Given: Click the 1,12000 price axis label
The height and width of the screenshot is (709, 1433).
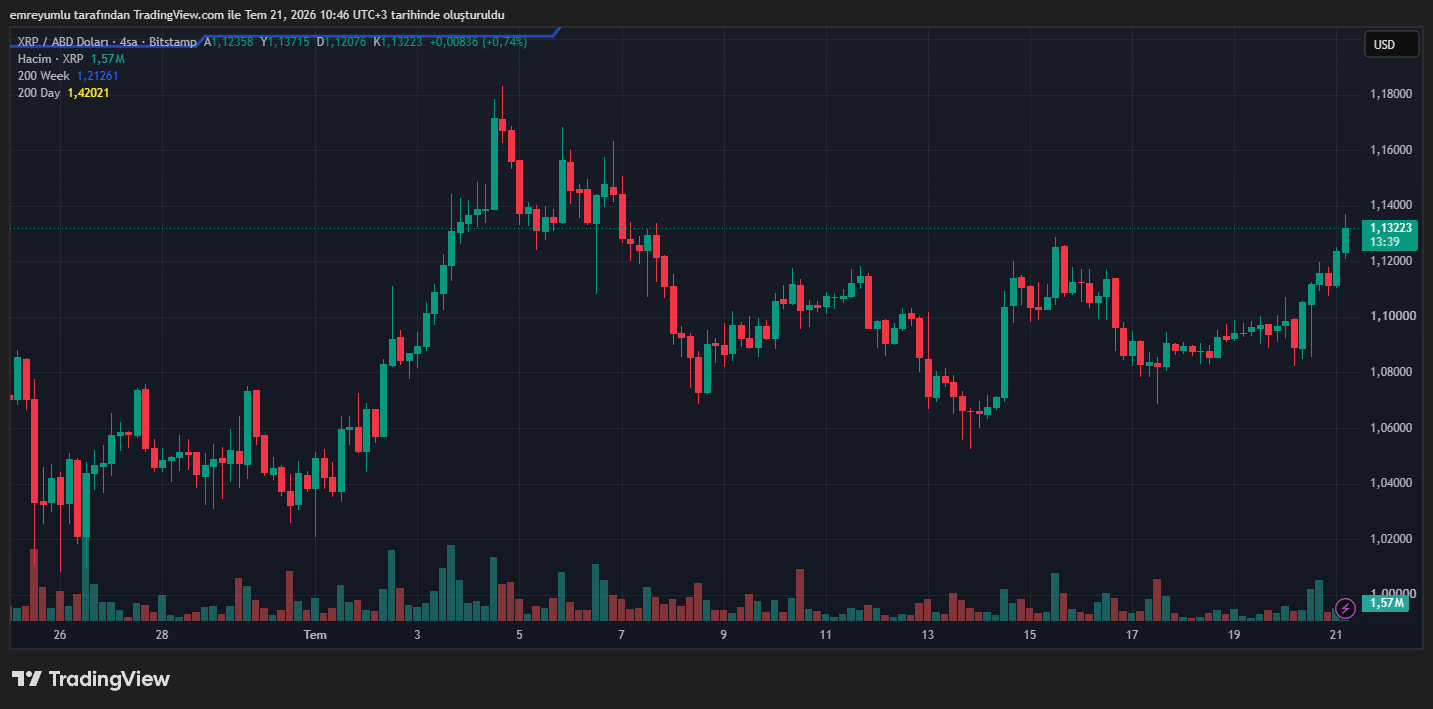Looking at the screenshot, I should 1391,261.
